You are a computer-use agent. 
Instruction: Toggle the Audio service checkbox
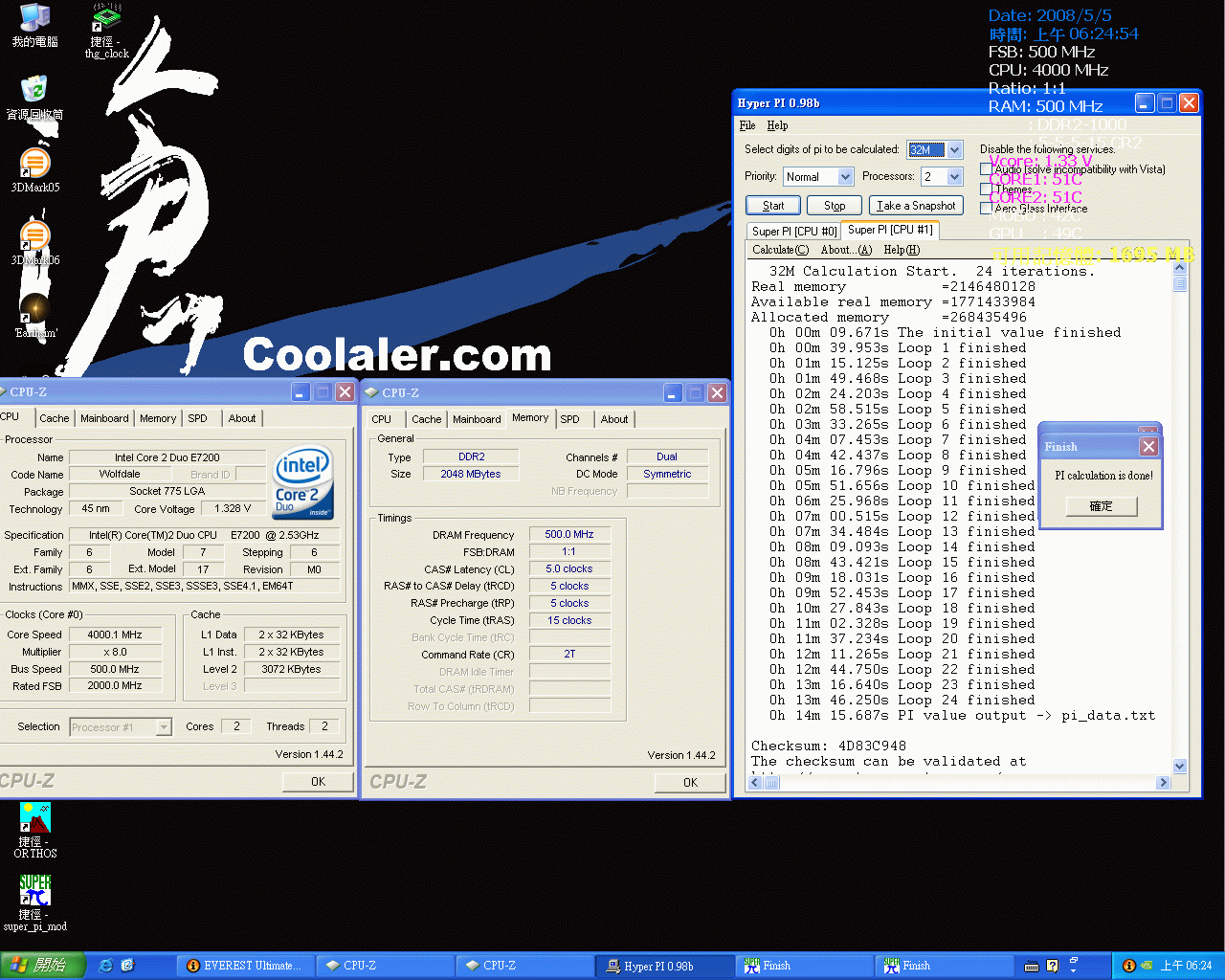pos(986,169)
